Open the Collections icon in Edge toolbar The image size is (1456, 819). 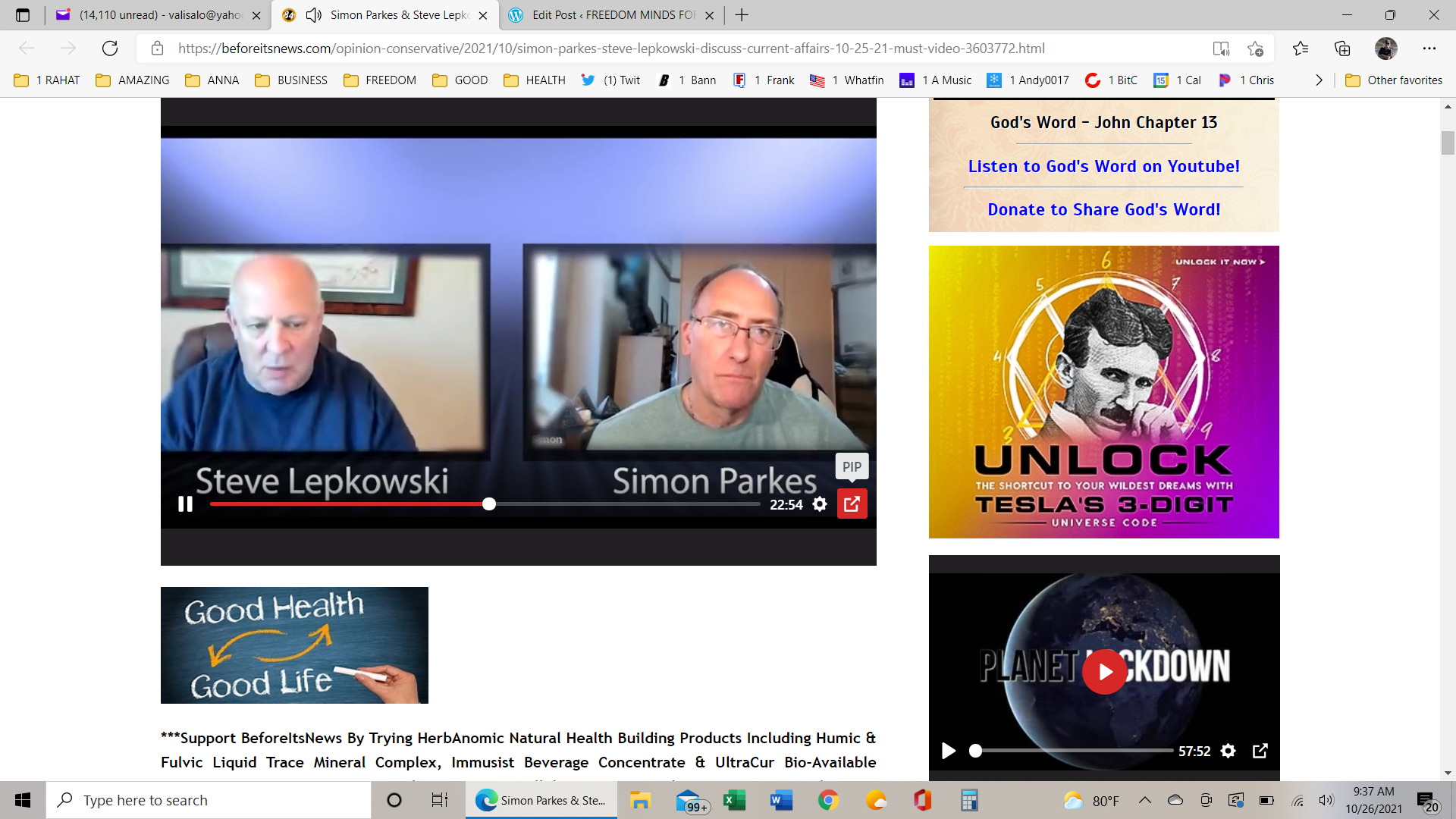point(1342,48)
